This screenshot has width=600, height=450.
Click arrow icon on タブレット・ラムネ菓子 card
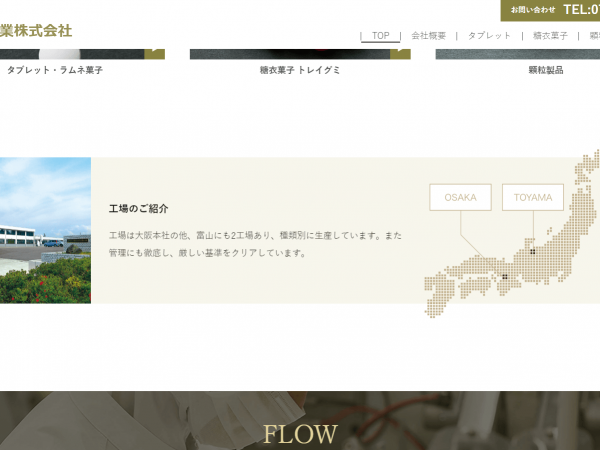[155, 54]
